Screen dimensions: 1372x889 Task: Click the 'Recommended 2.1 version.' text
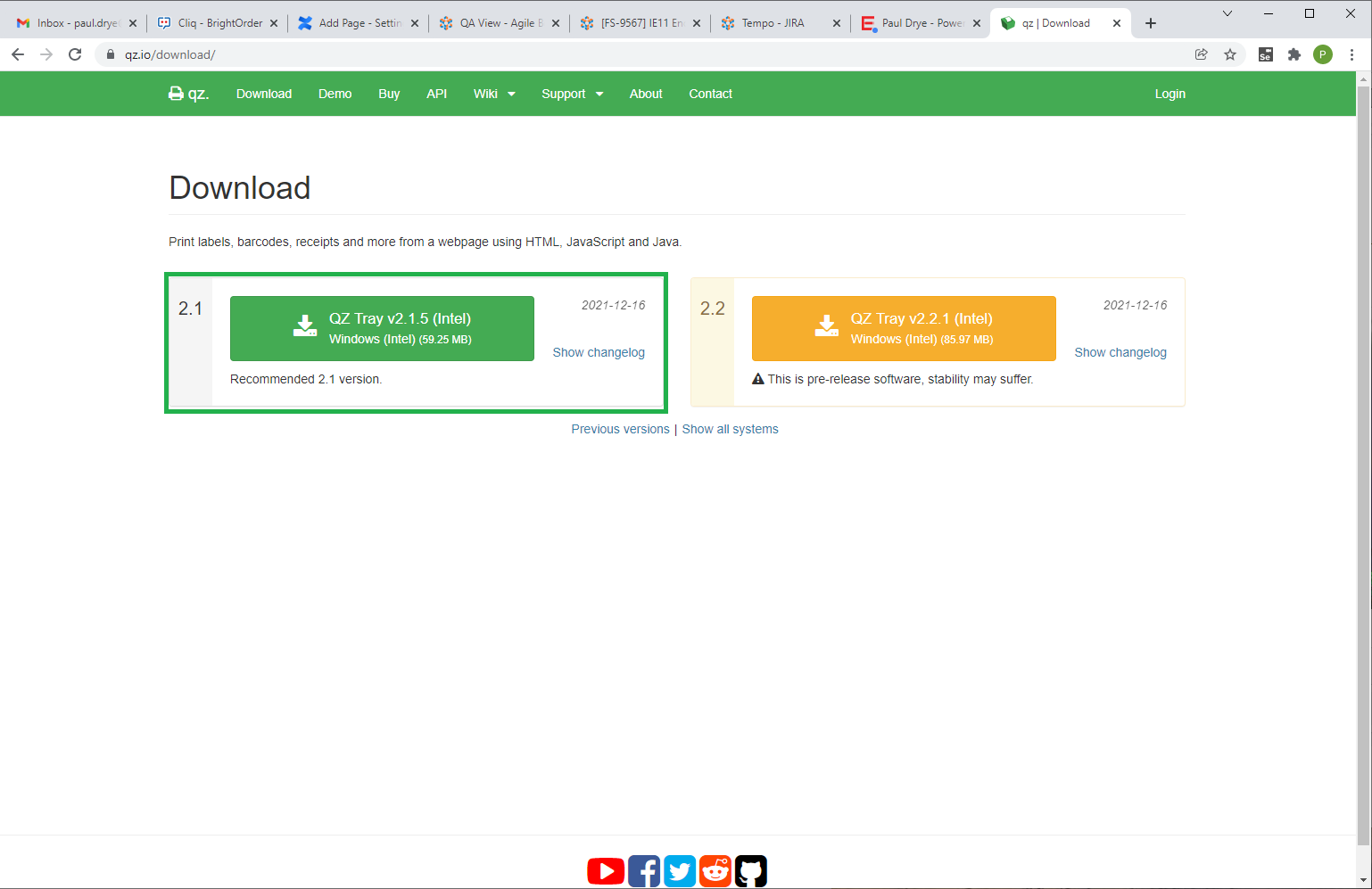pos(306,379)
